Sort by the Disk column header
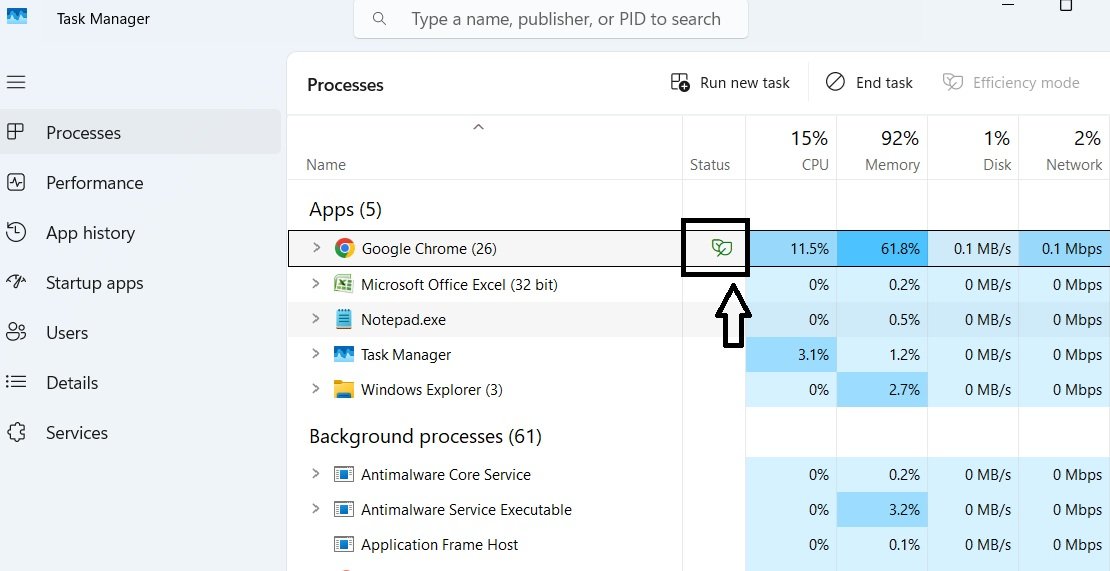1110x571 pixels. 973,147
